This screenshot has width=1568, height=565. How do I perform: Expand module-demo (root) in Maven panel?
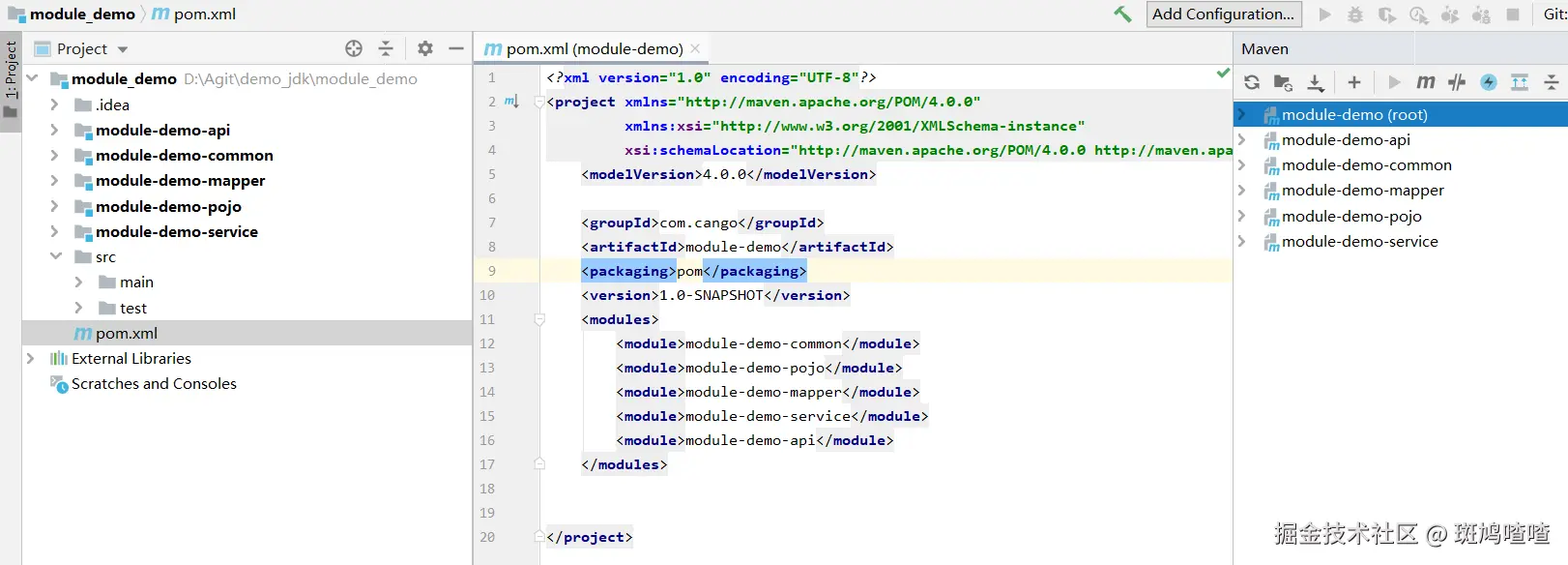pos(1242,114)
